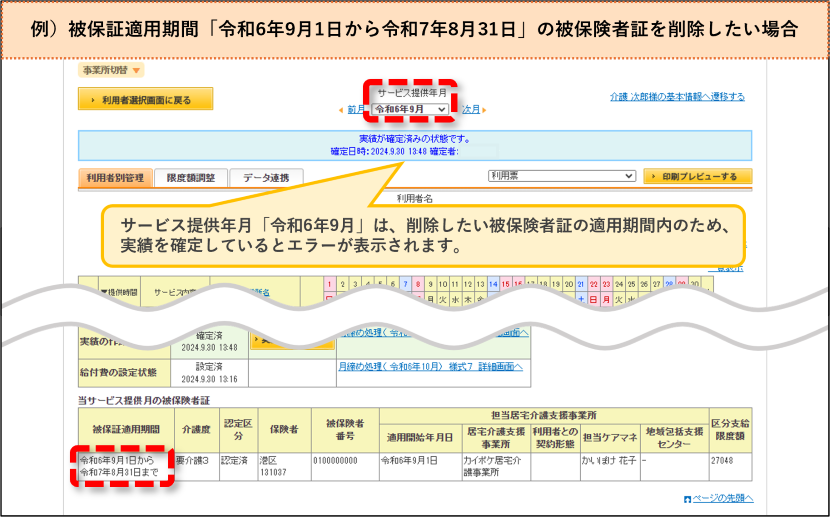The image size is (830, 517).
Task: Click the orange left arrow beside 前月
Action: tap(341, 110)
